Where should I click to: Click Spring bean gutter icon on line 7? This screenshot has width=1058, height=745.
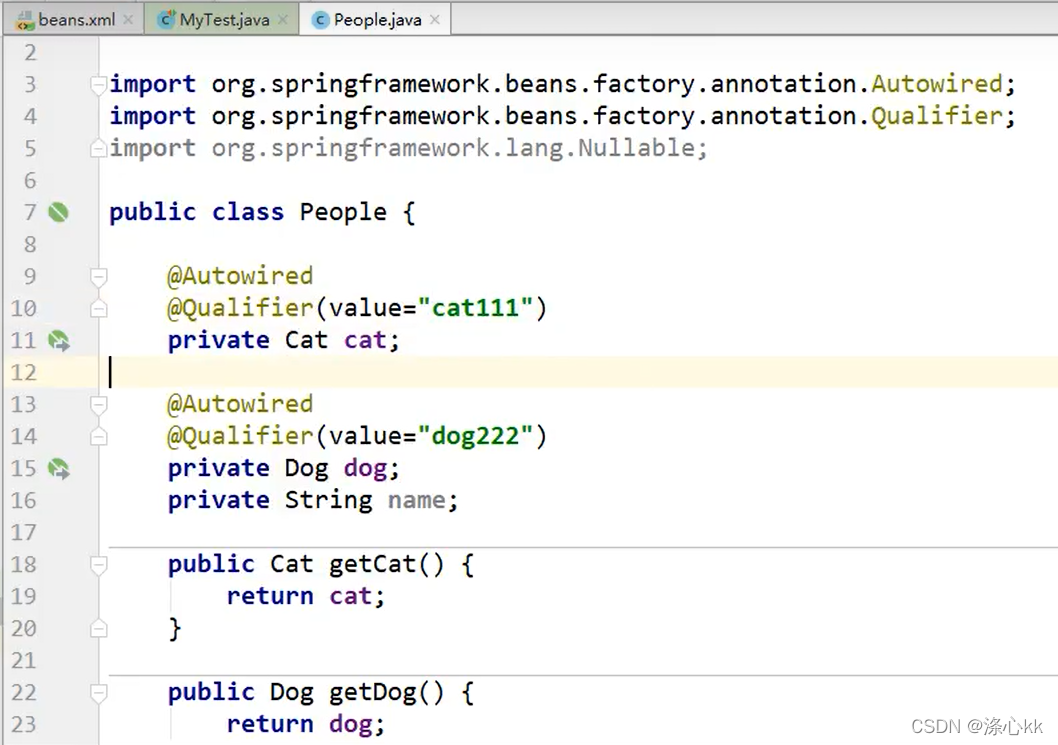(x=59, y=212)
